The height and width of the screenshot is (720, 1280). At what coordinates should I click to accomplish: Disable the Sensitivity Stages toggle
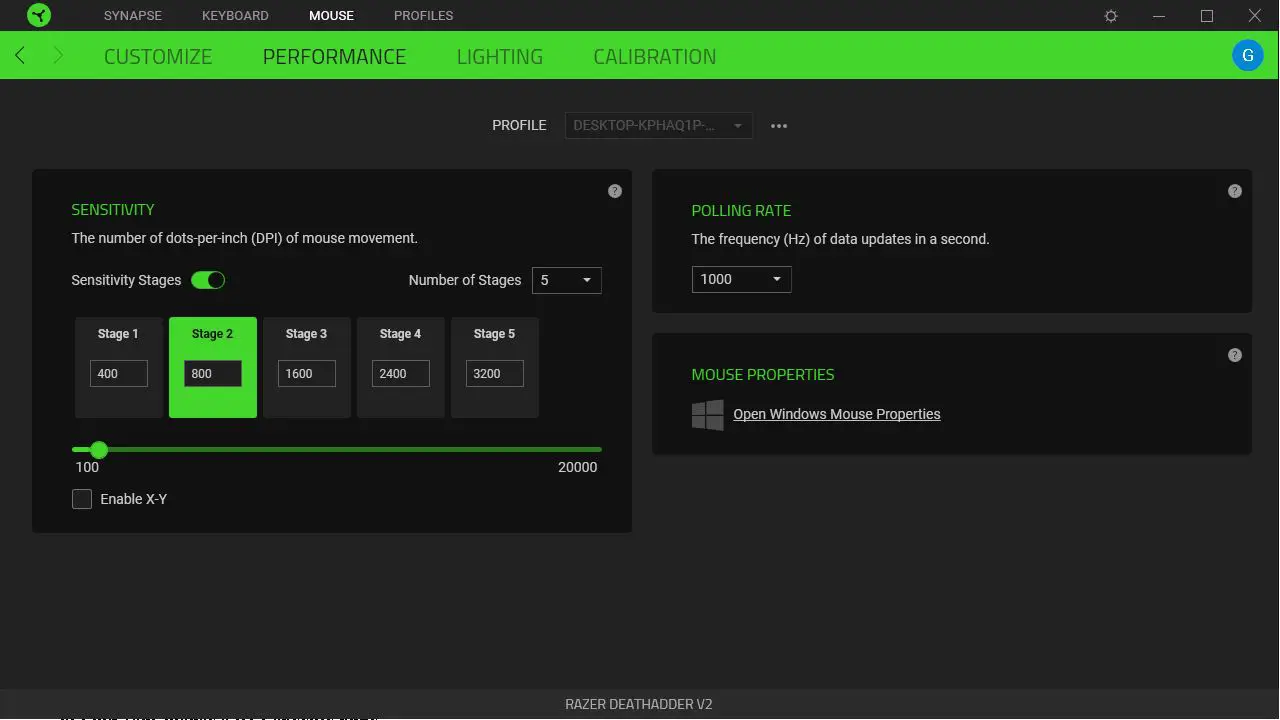[x=208, y=280]
